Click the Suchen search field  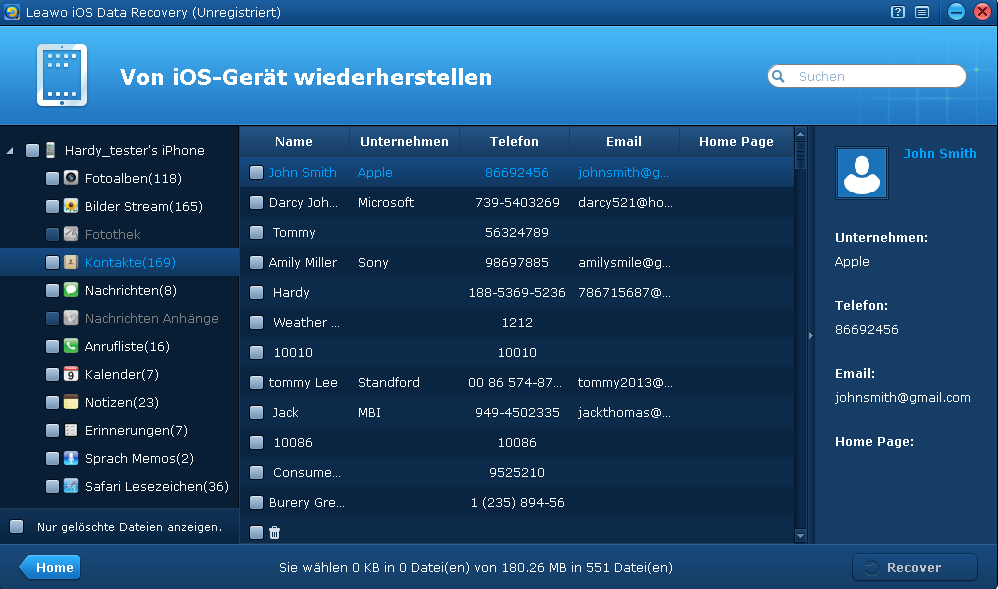coord(867,76)
